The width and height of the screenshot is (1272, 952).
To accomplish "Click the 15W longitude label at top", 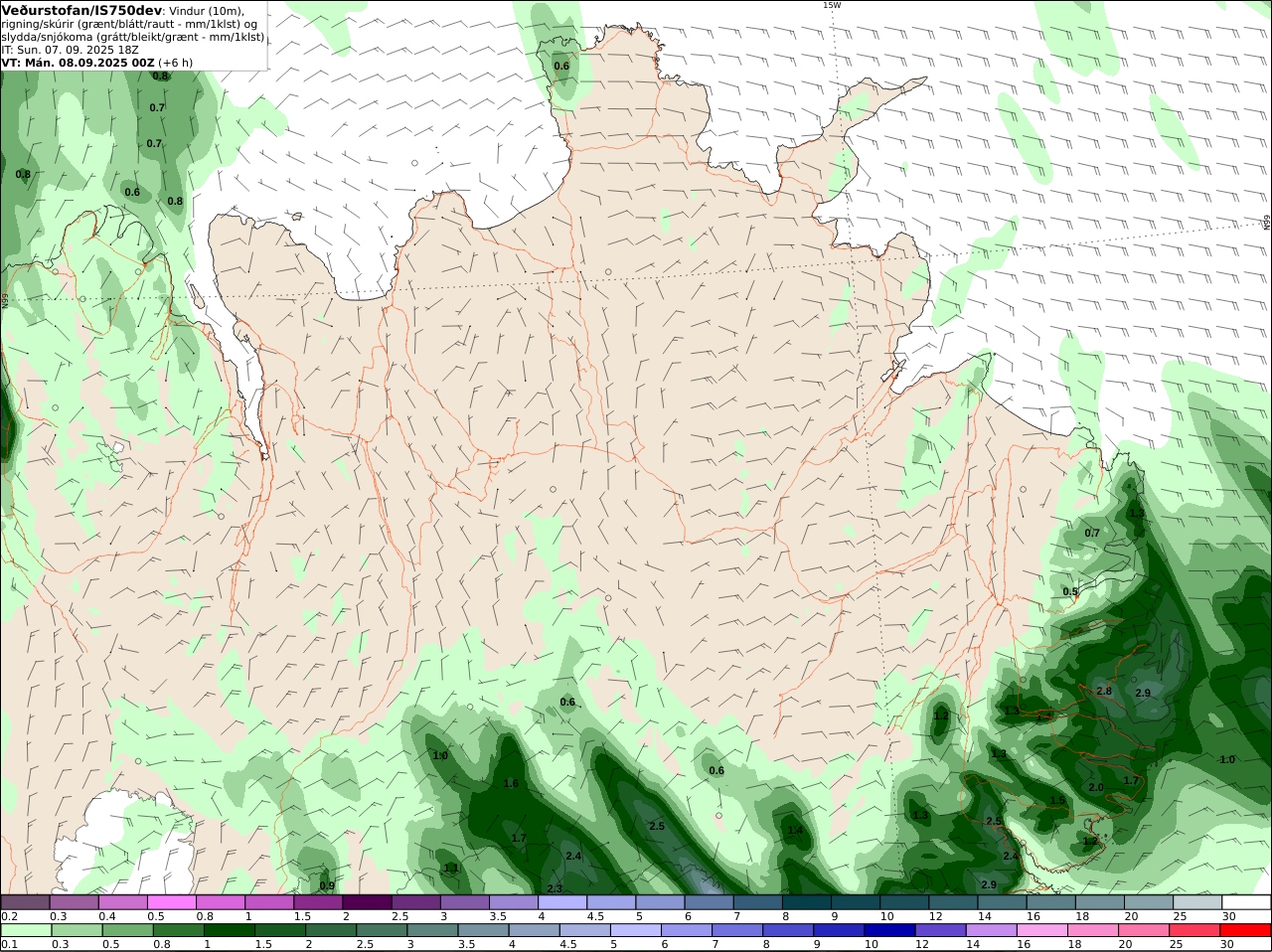I will coord(832,5).
